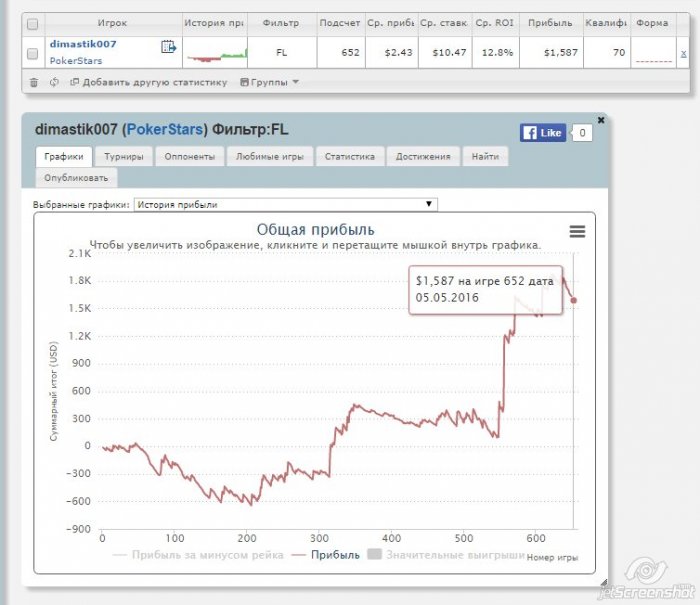Click Добавить другую статистику

tap(149, 82)
